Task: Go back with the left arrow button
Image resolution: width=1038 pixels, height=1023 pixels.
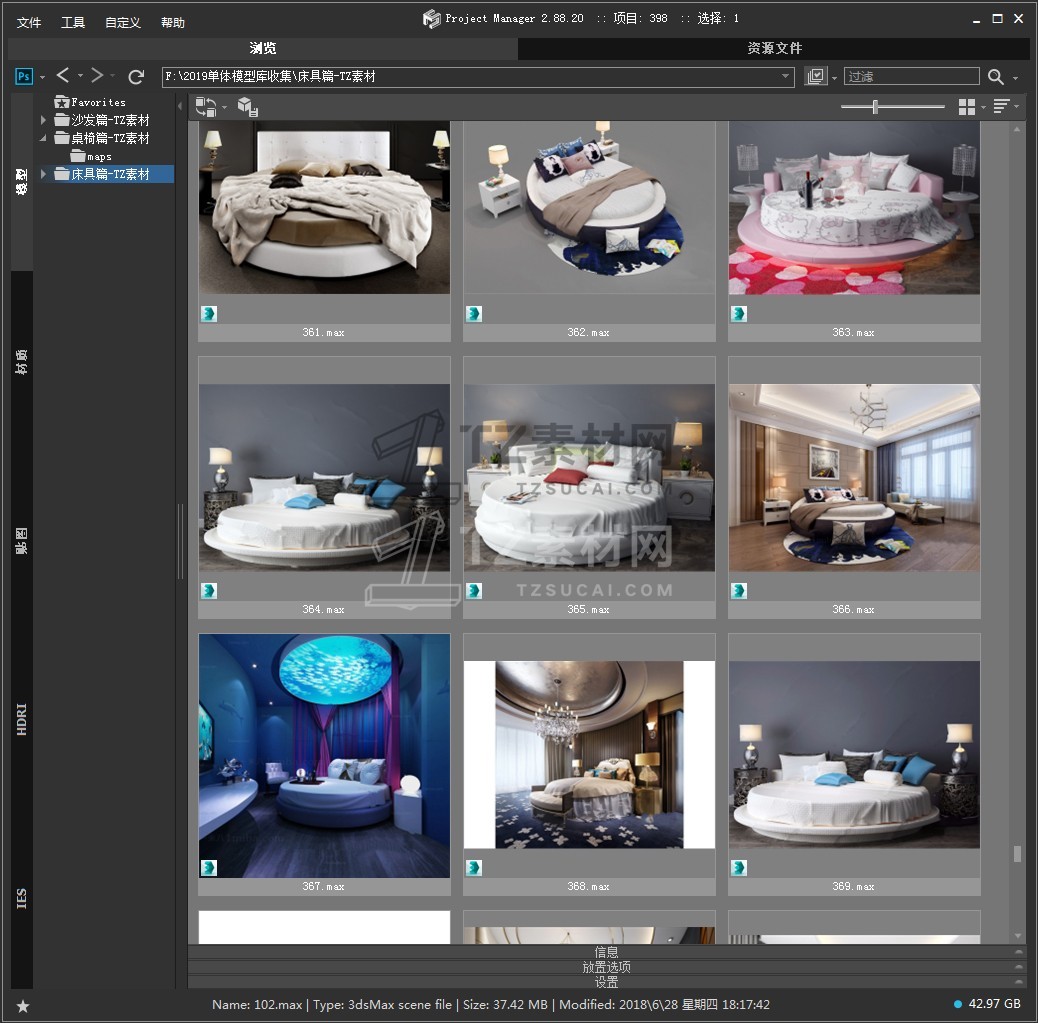Action: (63, 76)
